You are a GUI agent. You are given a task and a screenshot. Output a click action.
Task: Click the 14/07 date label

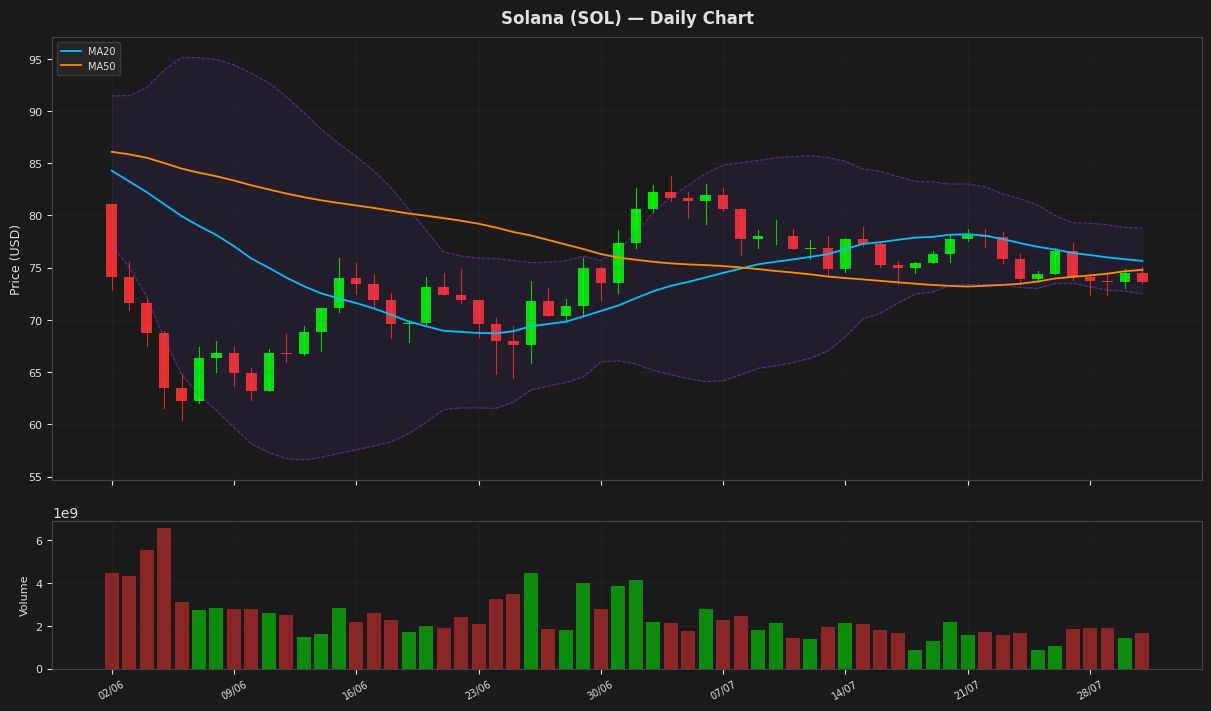tap(844, 690)
